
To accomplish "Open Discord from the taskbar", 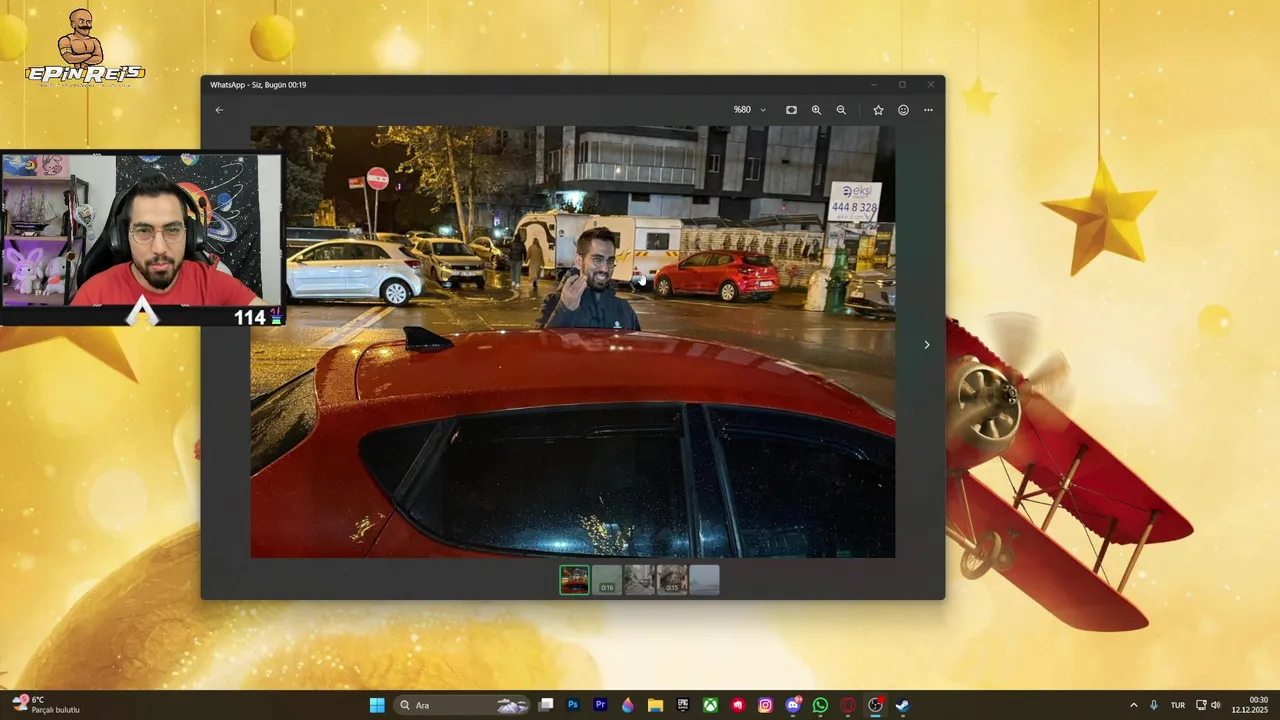I will (x=793, y=705).
